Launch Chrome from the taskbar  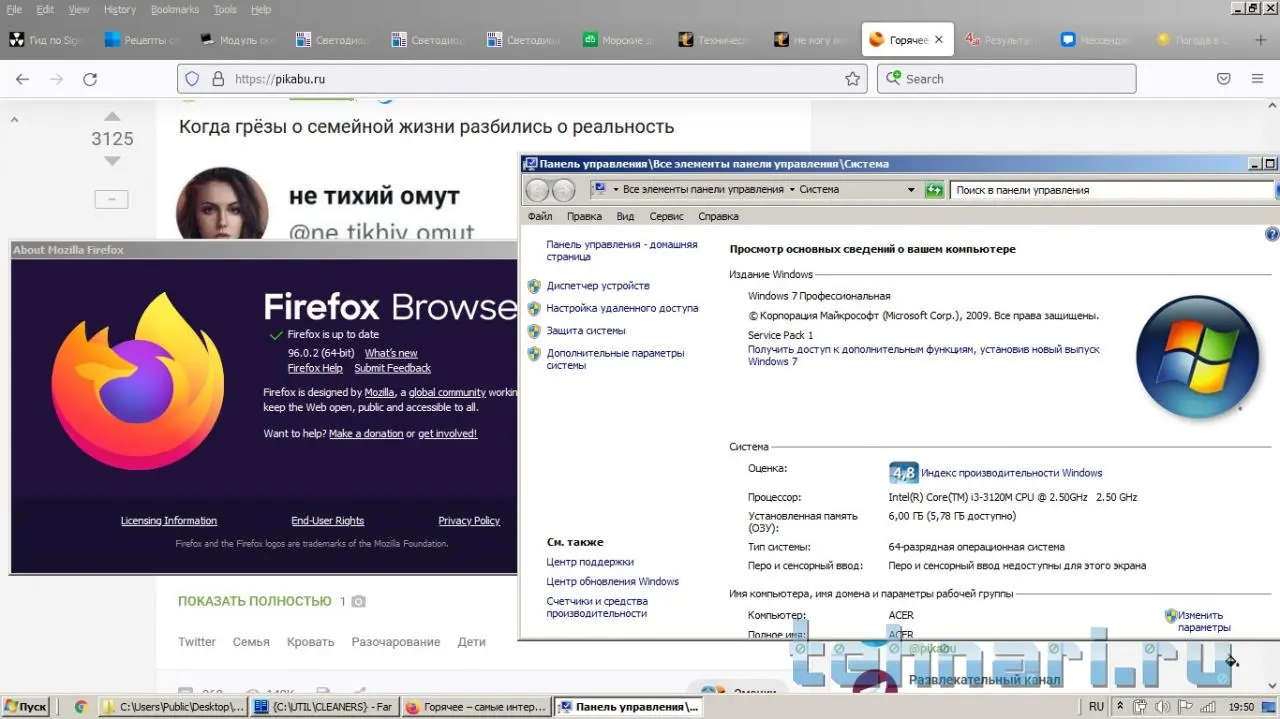pyautogui.click(x=81, y=706)
